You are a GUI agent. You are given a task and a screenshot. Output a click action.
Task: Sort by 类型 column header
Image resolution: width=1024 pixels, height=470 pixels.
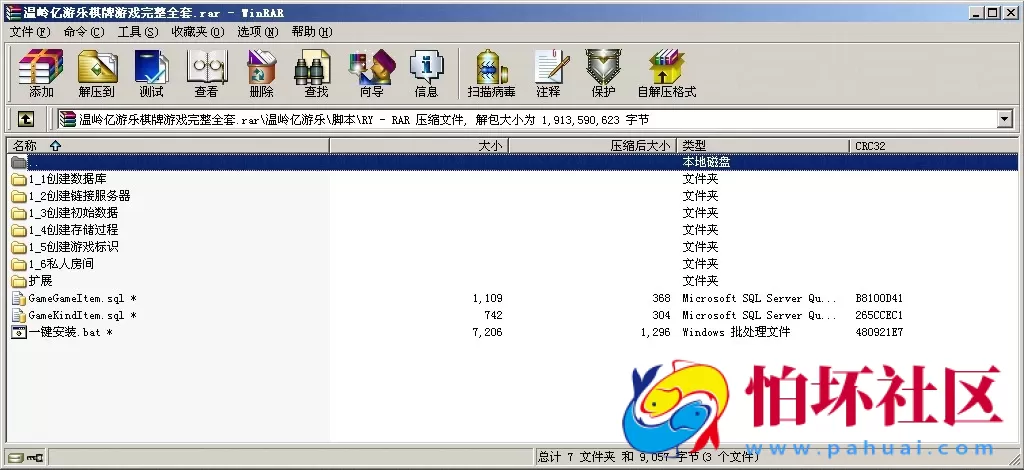[x=763, y=146]
